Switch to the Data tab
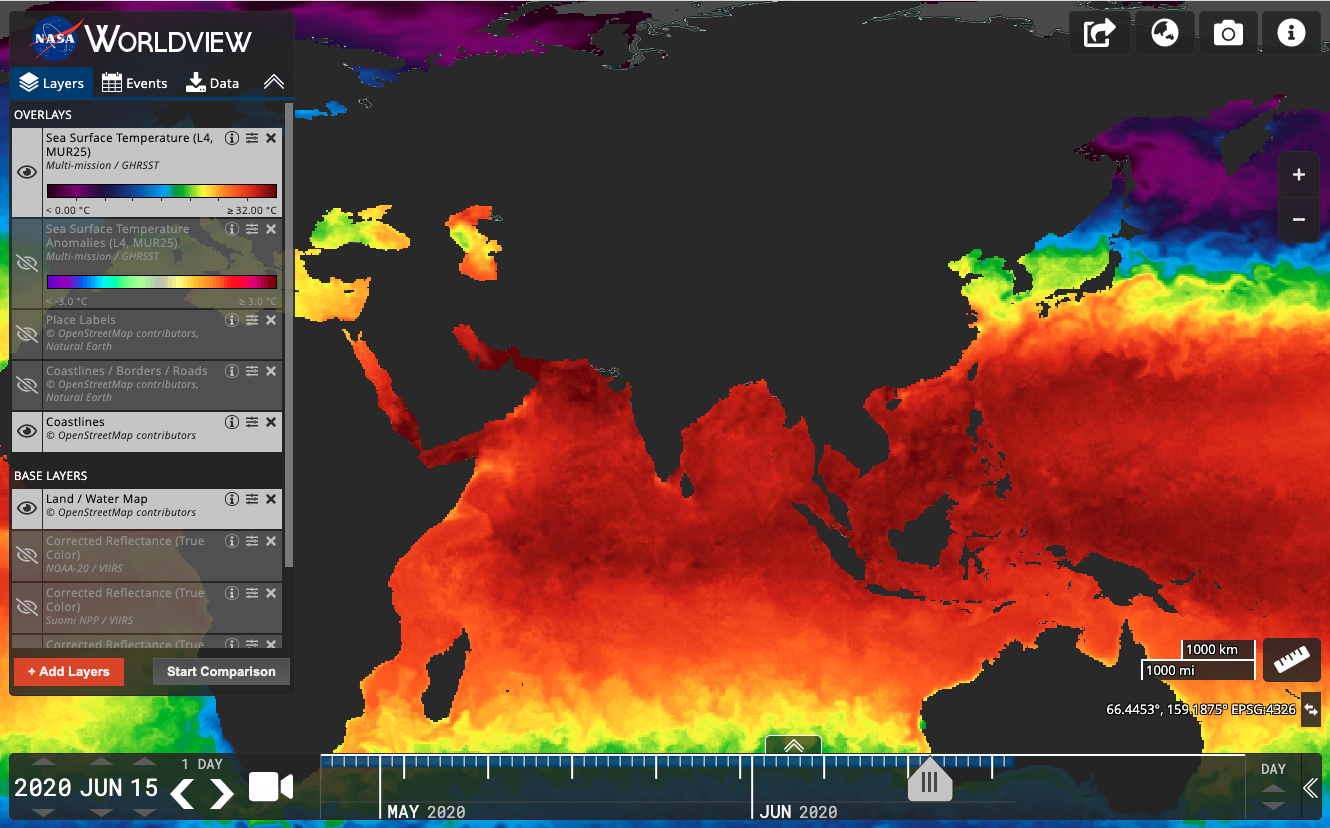Image resolution: width=1330 pixels, height=828 pixels. 213,83
